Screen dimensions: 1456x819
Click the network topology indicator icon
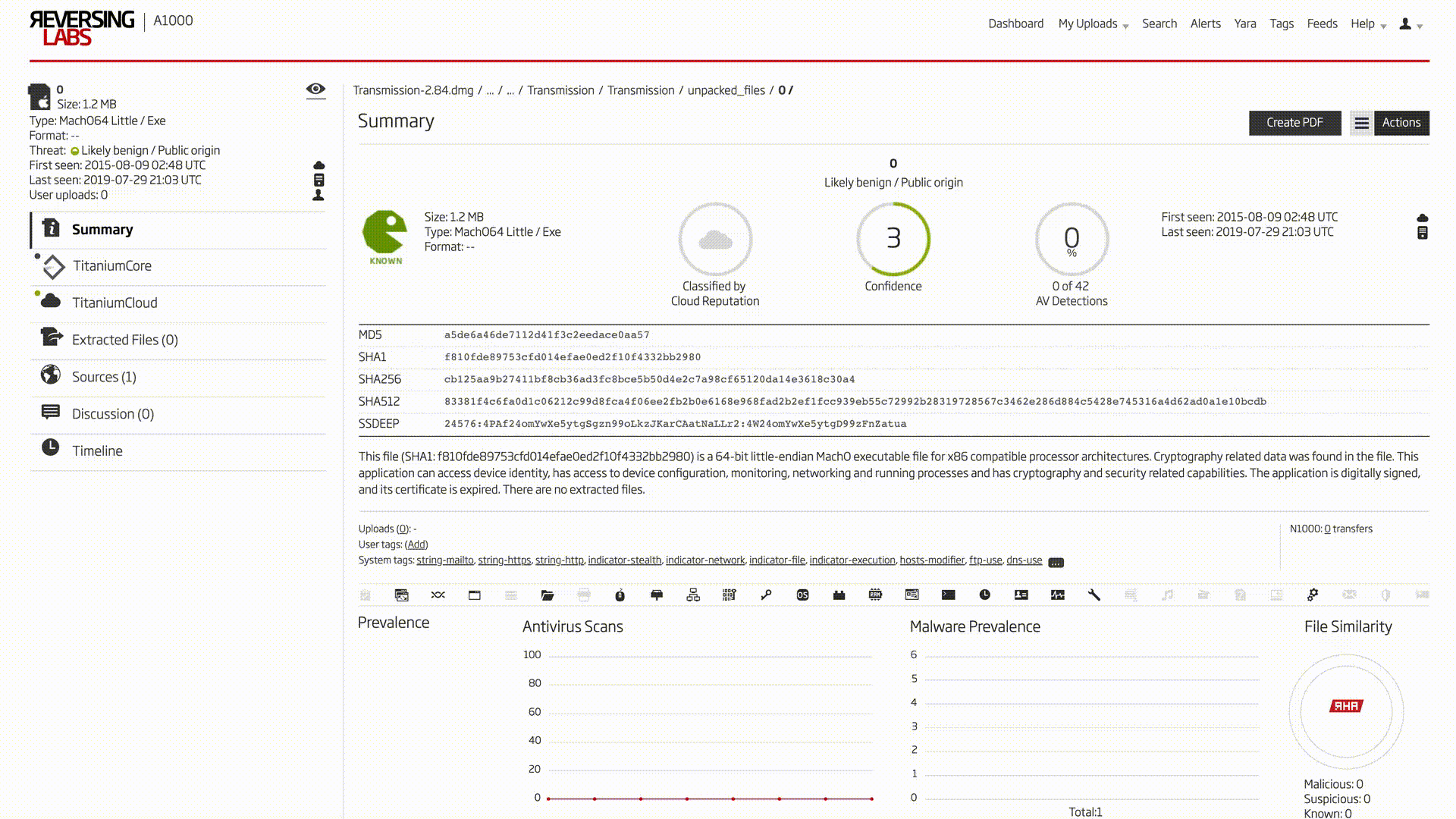(693, 595)
